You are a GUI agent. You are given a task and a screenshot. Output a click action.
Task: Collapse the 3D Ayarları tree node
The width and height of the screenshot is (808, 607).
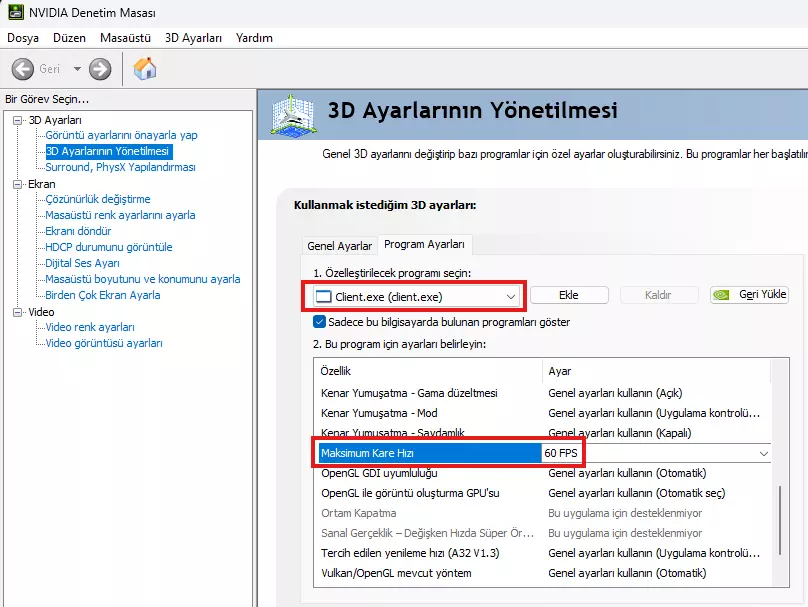pos(18,120)
